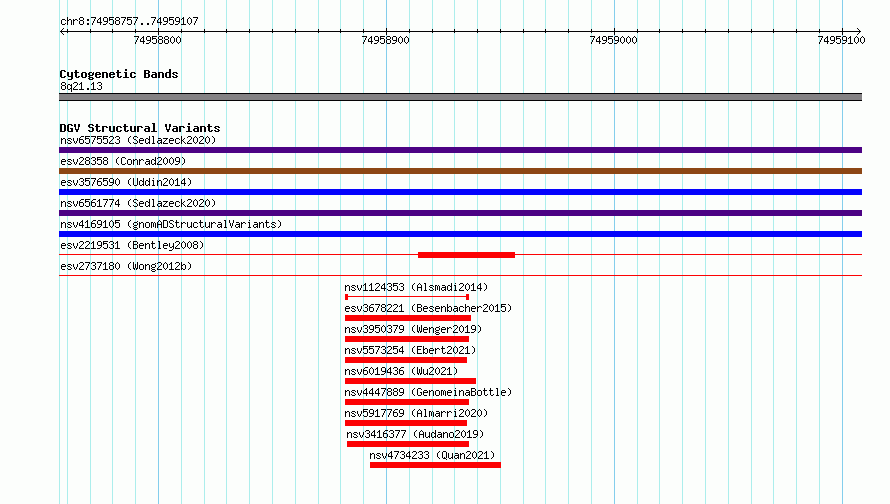The height and width of the screenshot is (504, 890).
Task: Click the 8q21.13 band label
Action: pyautogui.click(x=81, y=86)
